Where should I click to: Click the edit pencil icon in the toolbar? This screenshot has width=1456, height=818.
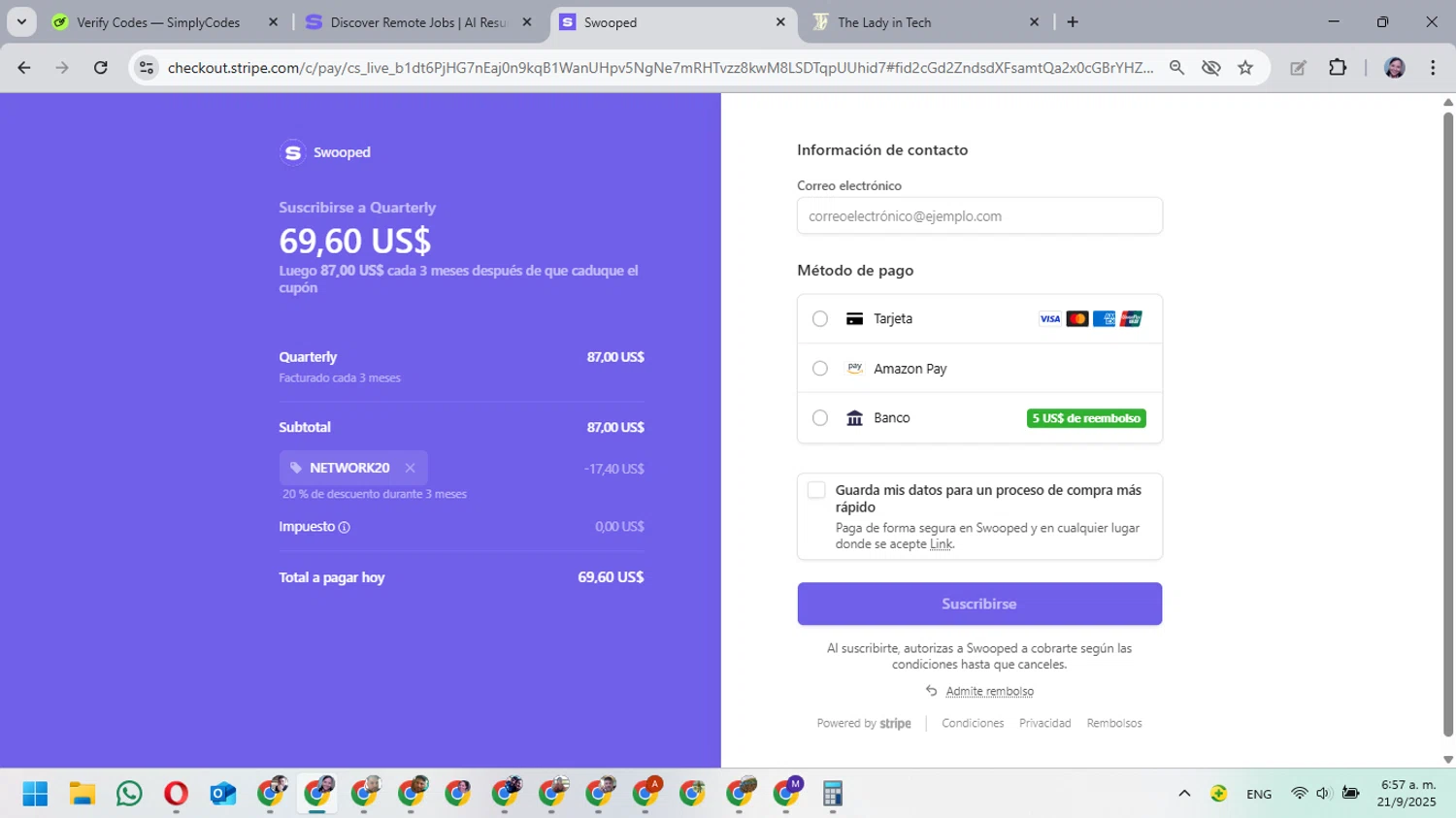1298,68
